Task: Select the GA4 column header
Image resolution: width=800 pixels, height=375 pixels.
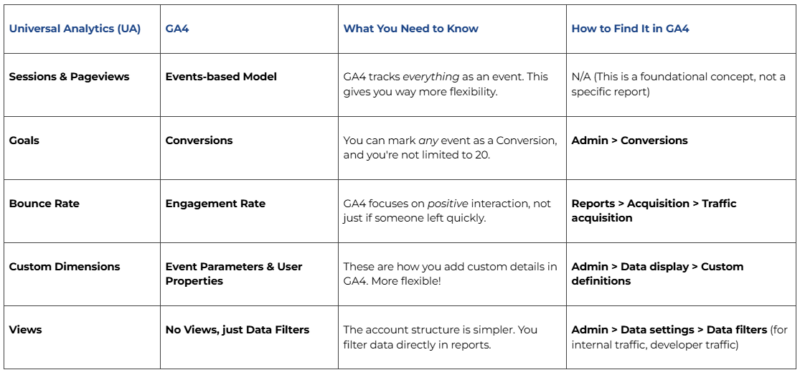Action: coord(176,29)
